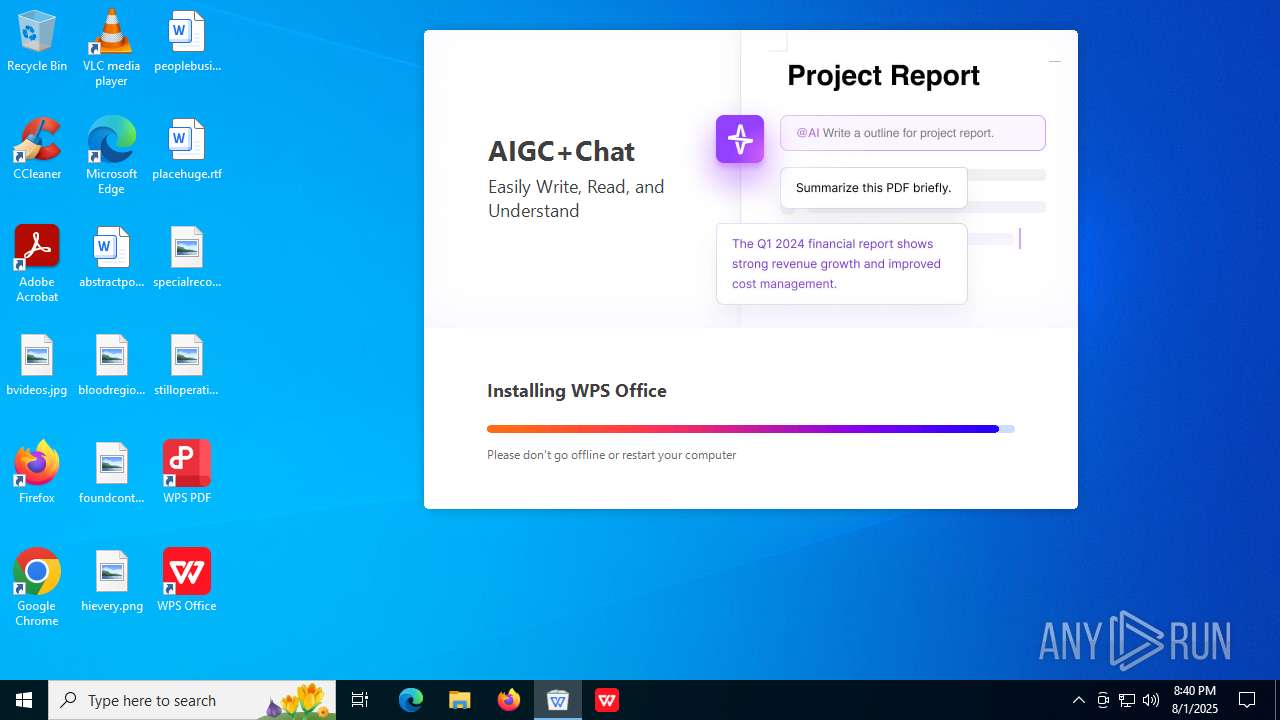Open red WPS Office taskbar icon
The image size is (1280, 720).
click(x=607, y=700)
